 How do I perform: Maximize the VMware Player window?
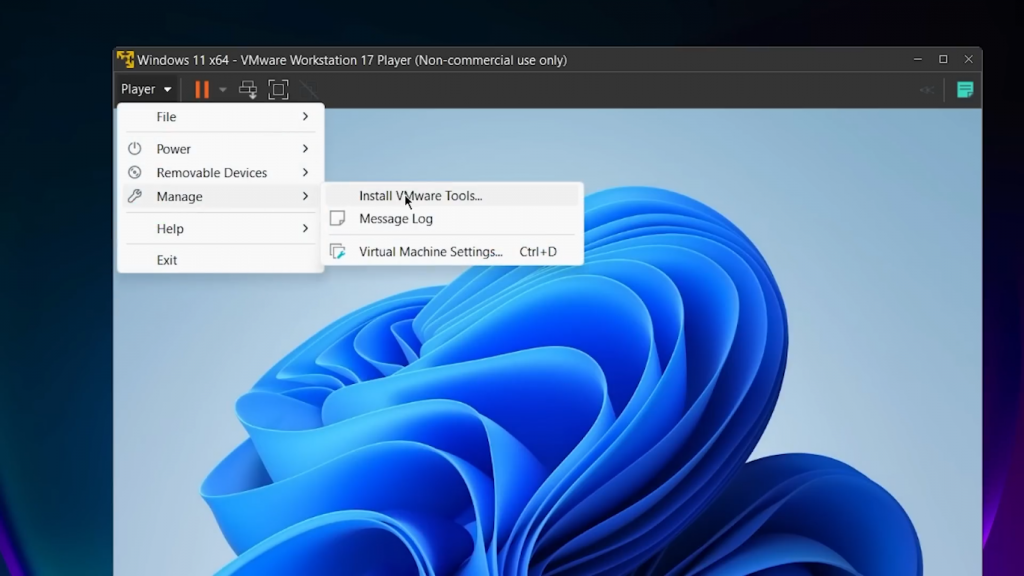[x=943, y=59]
